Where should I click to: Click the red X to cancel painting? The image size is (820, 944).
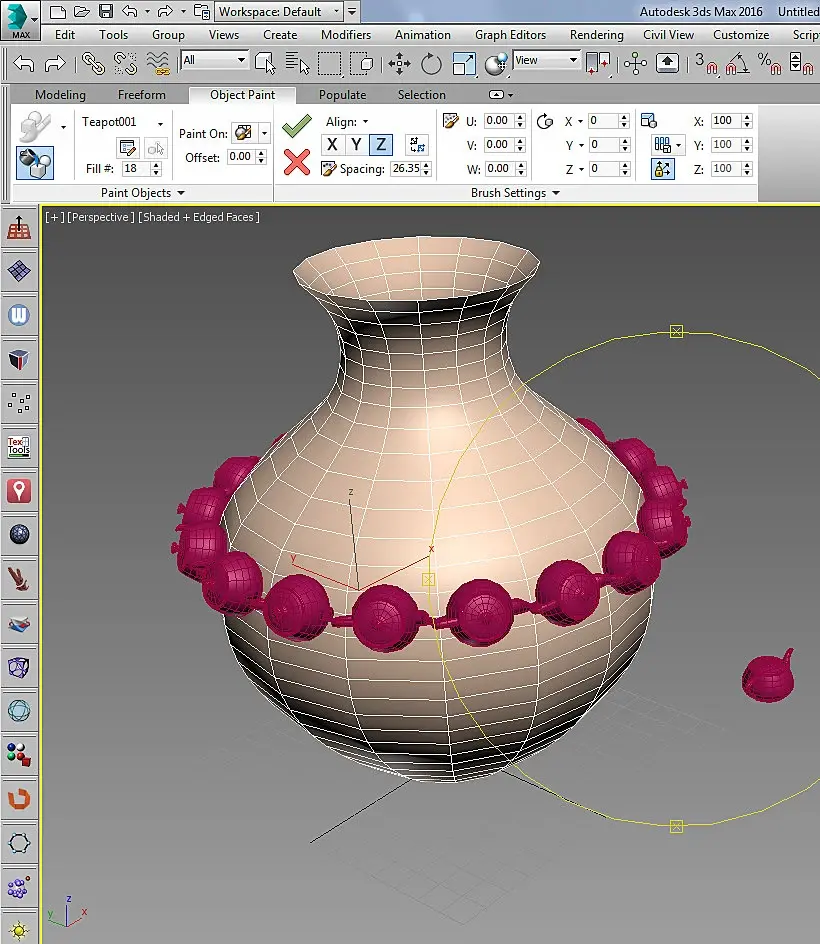296,161
